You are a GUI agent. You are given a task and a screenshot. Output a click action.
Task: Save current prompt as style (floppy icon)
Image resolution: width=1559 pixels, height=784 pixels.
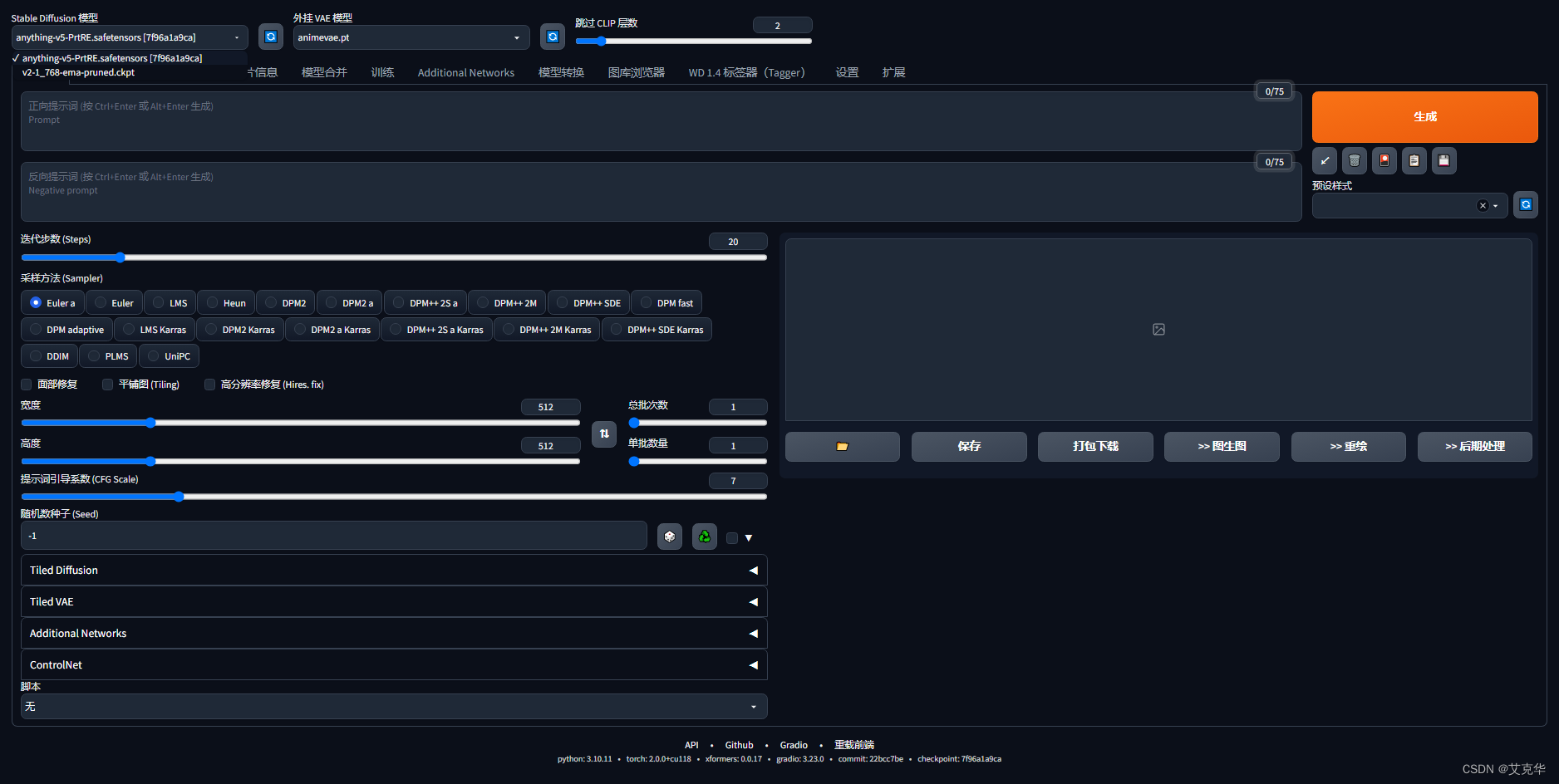pyautogui.click(x=1444, y=160)
